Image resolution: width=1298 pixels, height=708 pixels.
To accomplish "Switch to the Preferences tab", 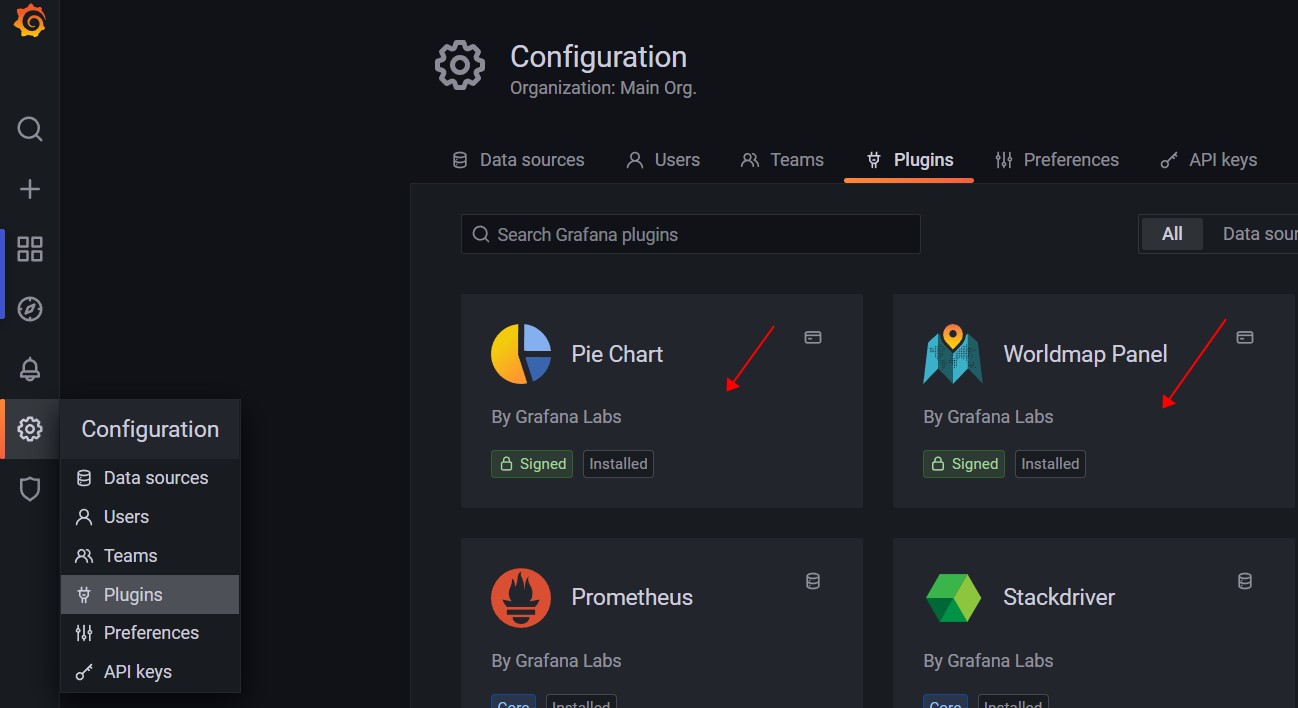I will [x=1057, y=160].
